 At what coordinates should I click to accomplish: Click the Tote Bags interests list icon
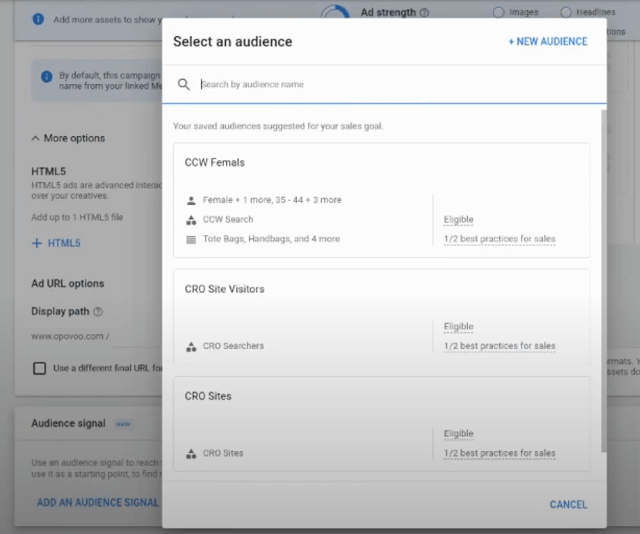tap(191, 240)
